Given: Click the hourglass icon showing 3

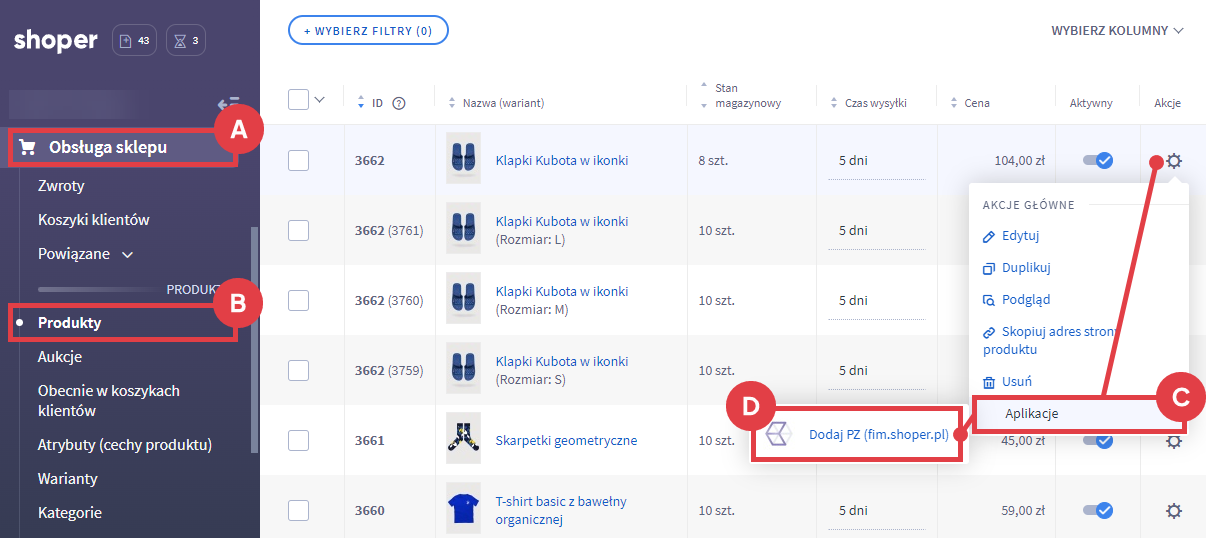Looking at the screenshot, I should 186,41.
